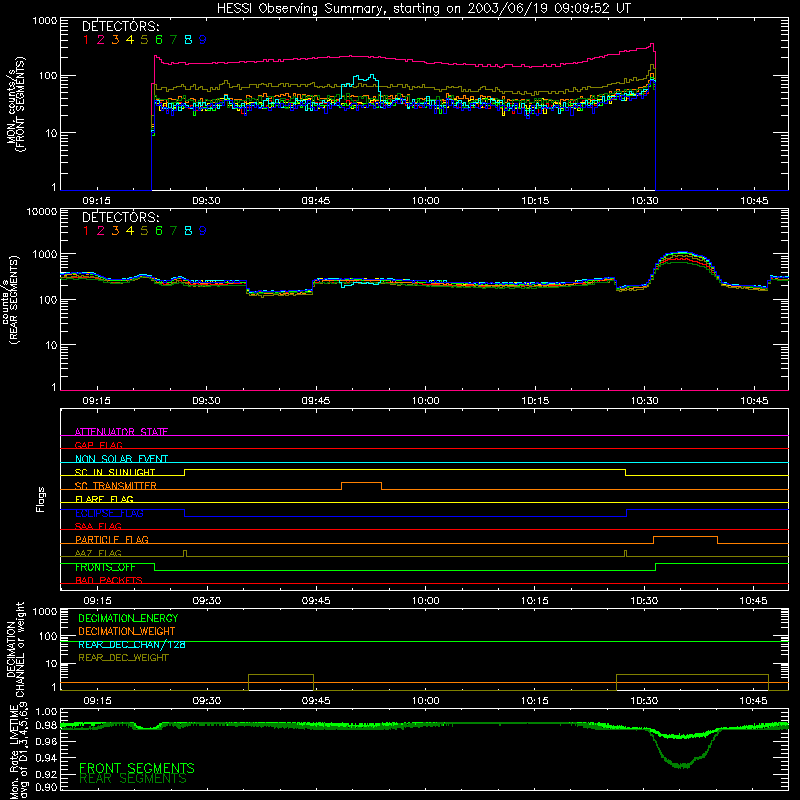Click 09:45 time label under rear segments plot

(316, 401)
